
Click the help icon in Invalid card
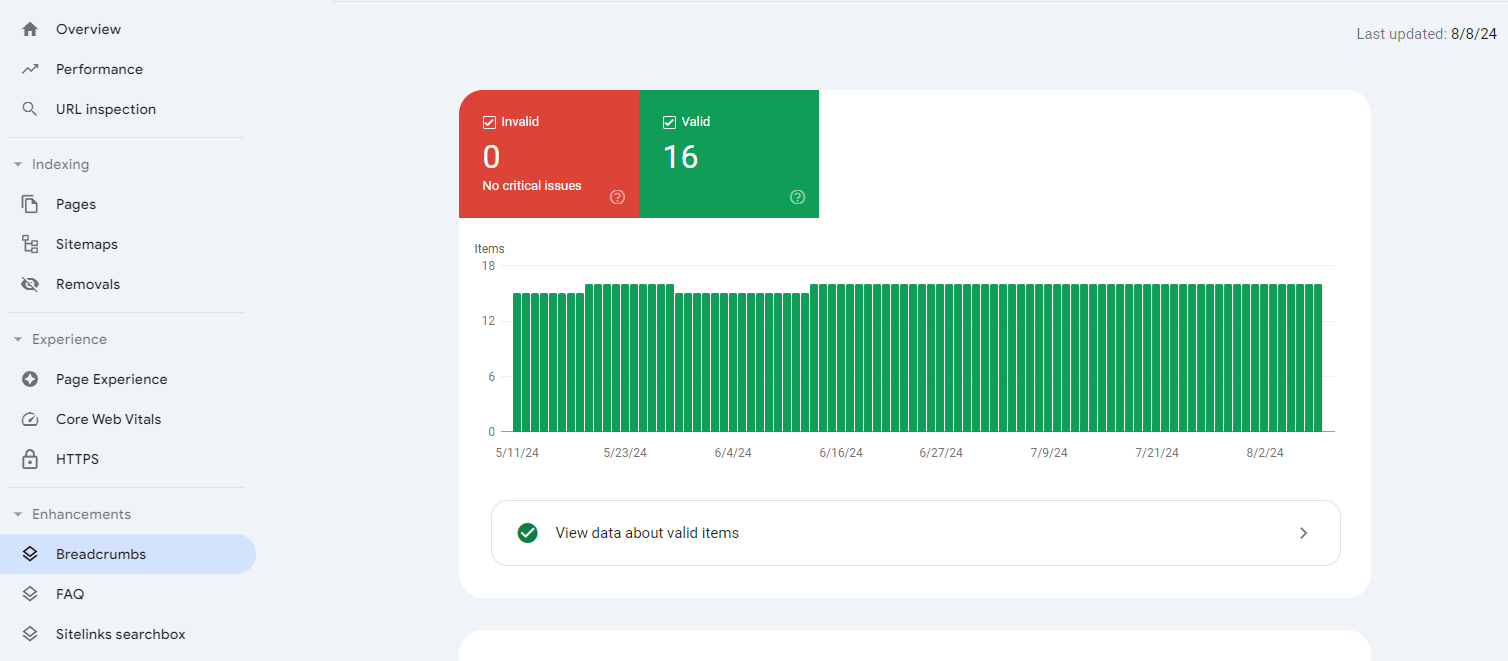pyautogui.click(x=617, y=197)
